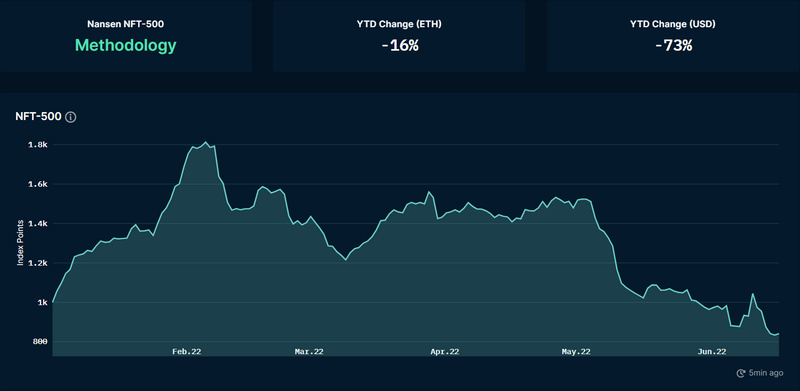Click the YTD Change (USD) card
This screenshot has height=391, width=800.
tap(673, 36)
